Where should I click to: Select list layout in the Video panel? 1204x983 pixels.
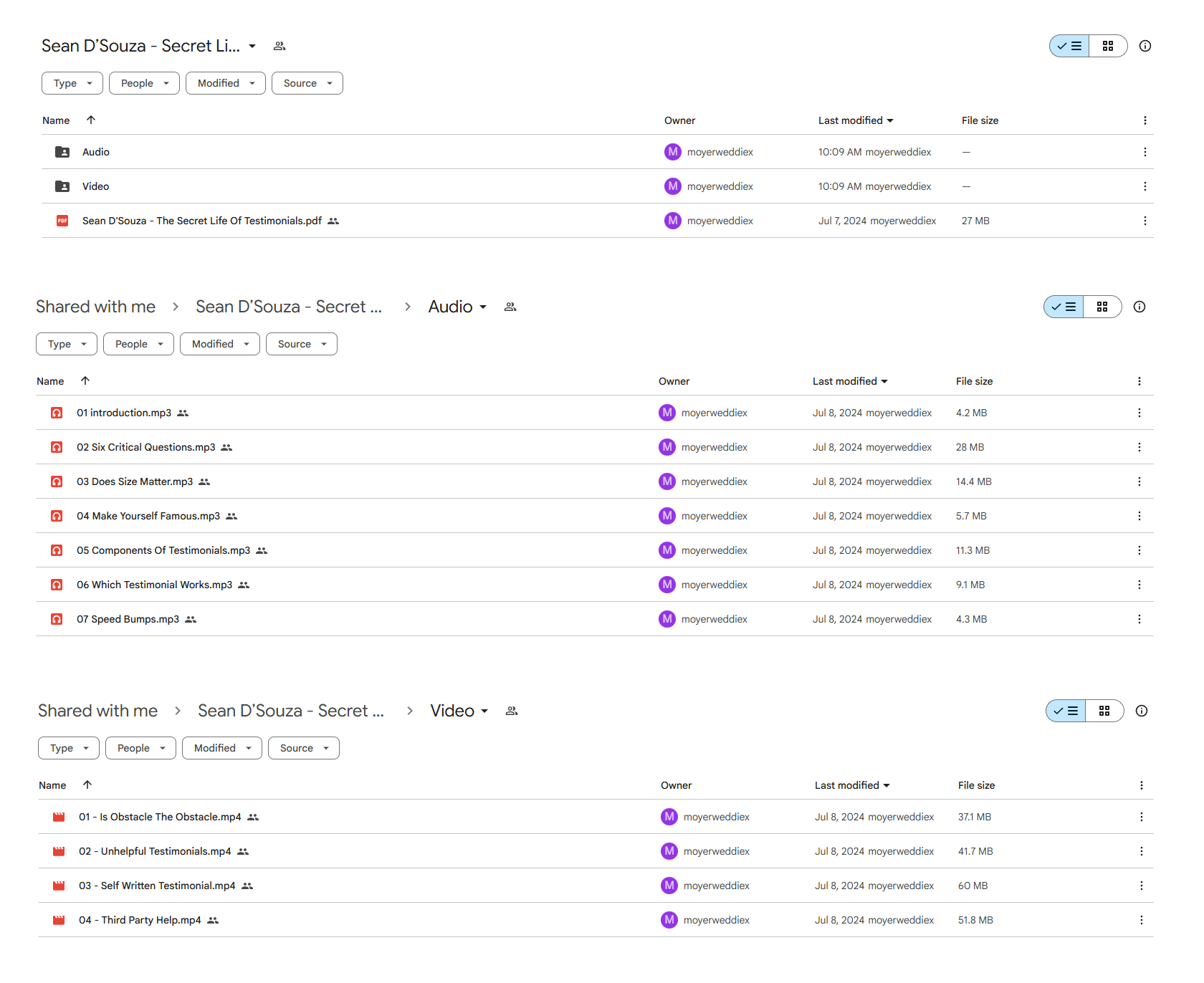click(1066, 711)
